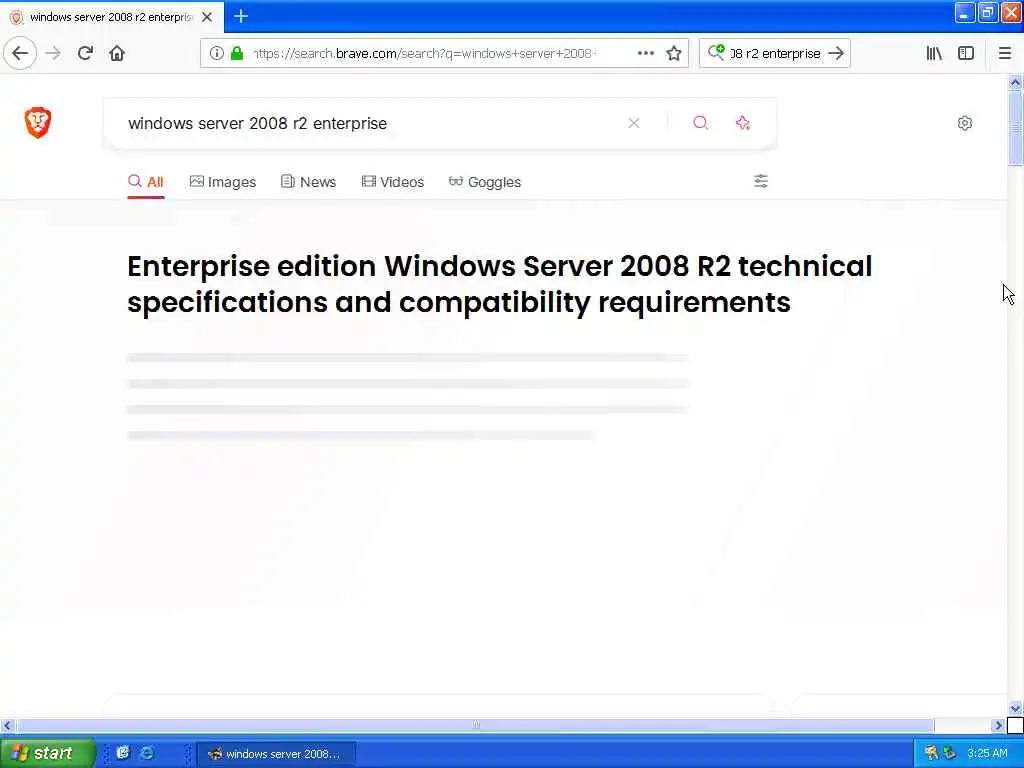Click the taskbar clock showing 3:25 AM

point(987,753)
